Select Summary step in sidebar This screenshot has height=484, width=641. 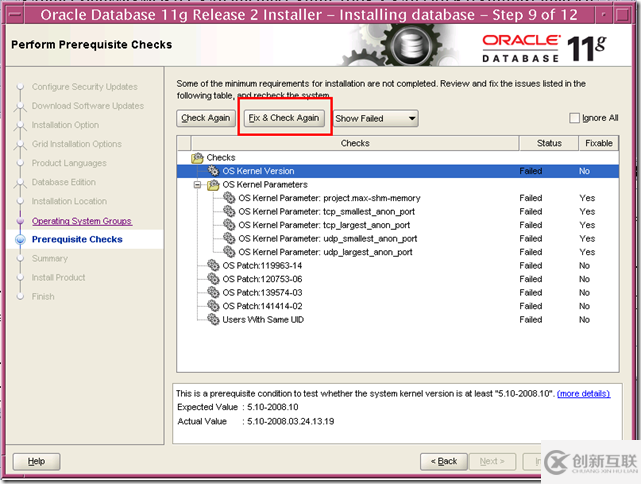click(x=50, y=258)
